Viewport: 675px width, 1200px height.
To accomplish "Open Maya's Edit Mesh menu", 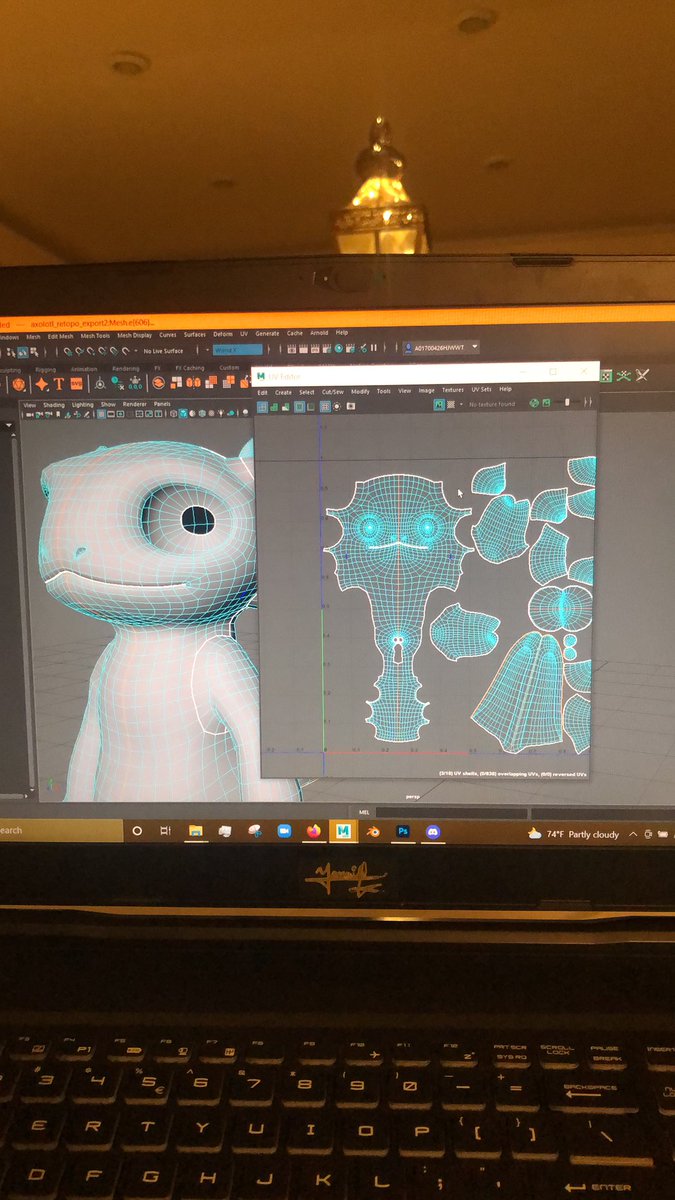I will (x=60, y=337).
